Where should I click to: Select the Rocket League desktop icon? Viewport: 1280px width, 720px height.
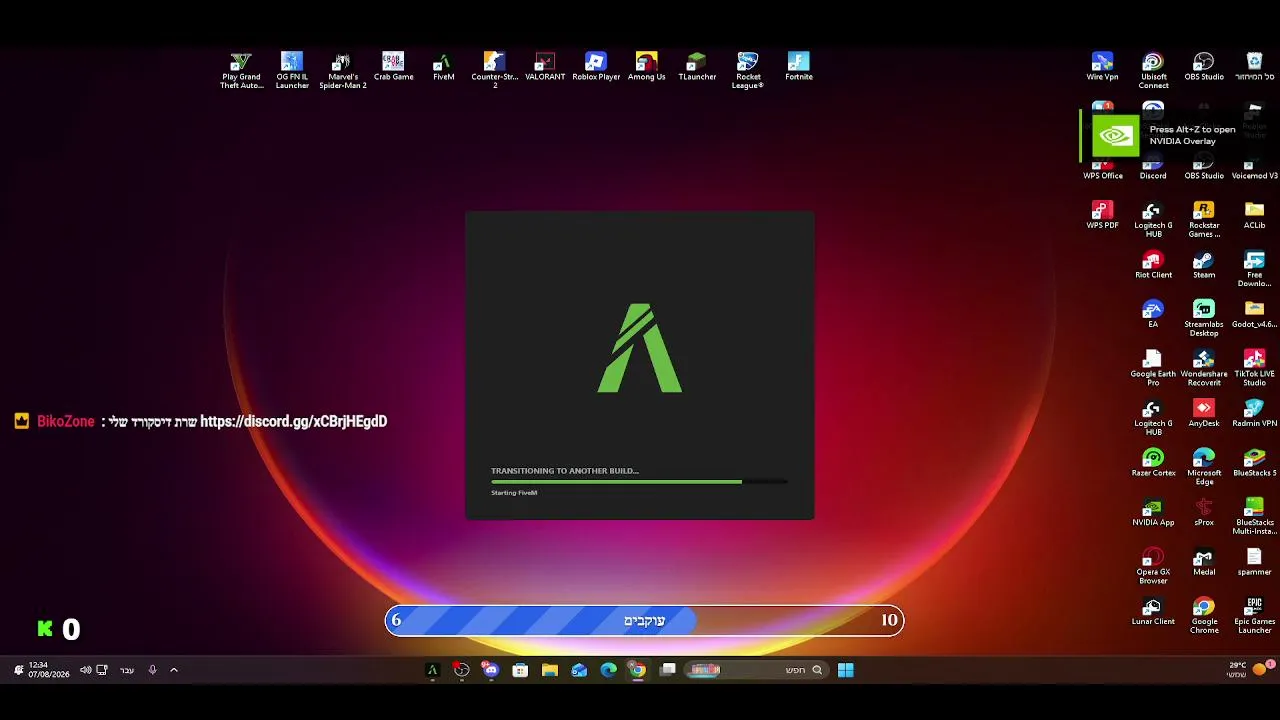(748, 70)
